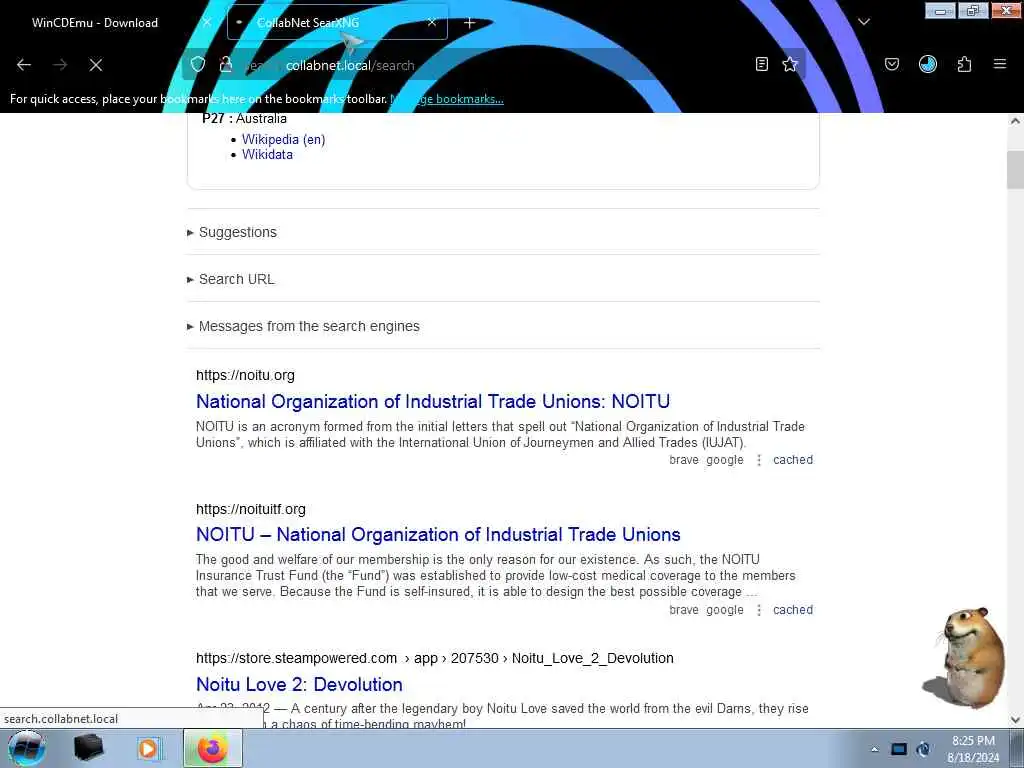Bookmark this page with the star
The height and width of the screenshot is (768, 1024).
pyautogui.click(x=790, y=64)
